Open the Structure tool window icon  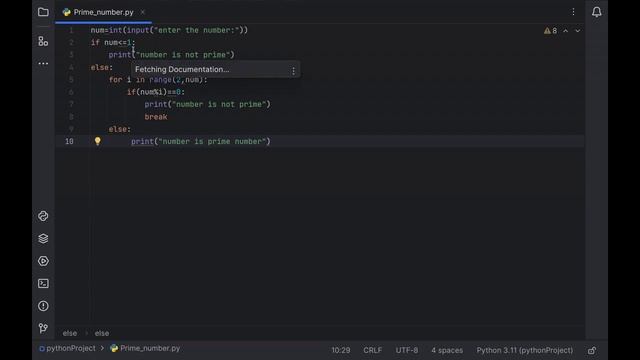coord(43,41)
